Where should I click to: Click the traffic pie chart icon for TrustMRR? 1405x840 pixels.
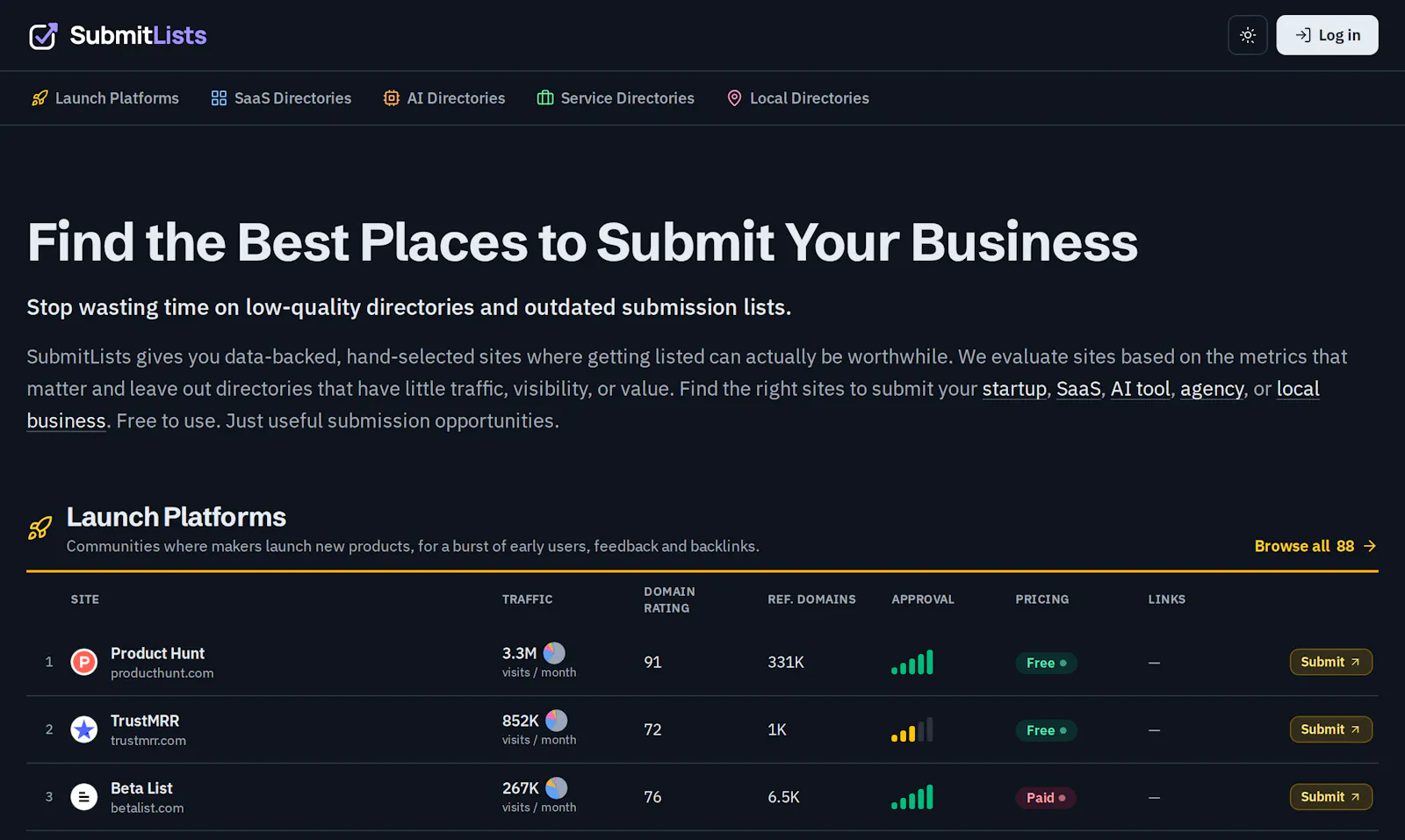pos(557,721)
